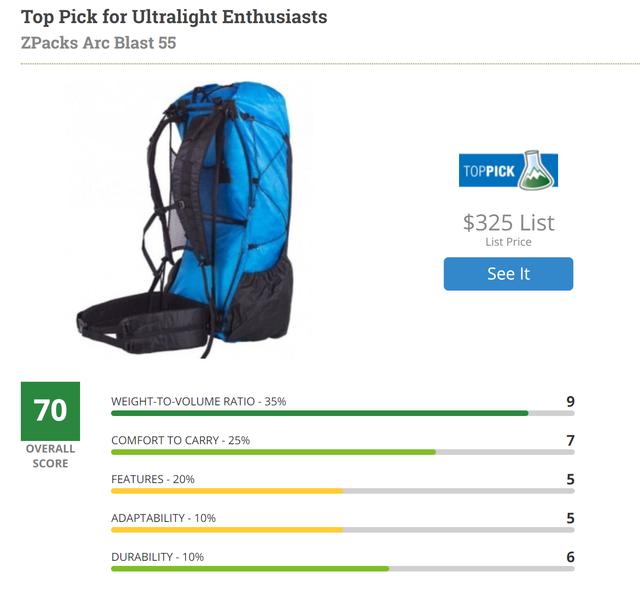Click the List Price caption below price
Image resolution: width=640 pixels, height=596 pixels.
click(x=508, y=242)
